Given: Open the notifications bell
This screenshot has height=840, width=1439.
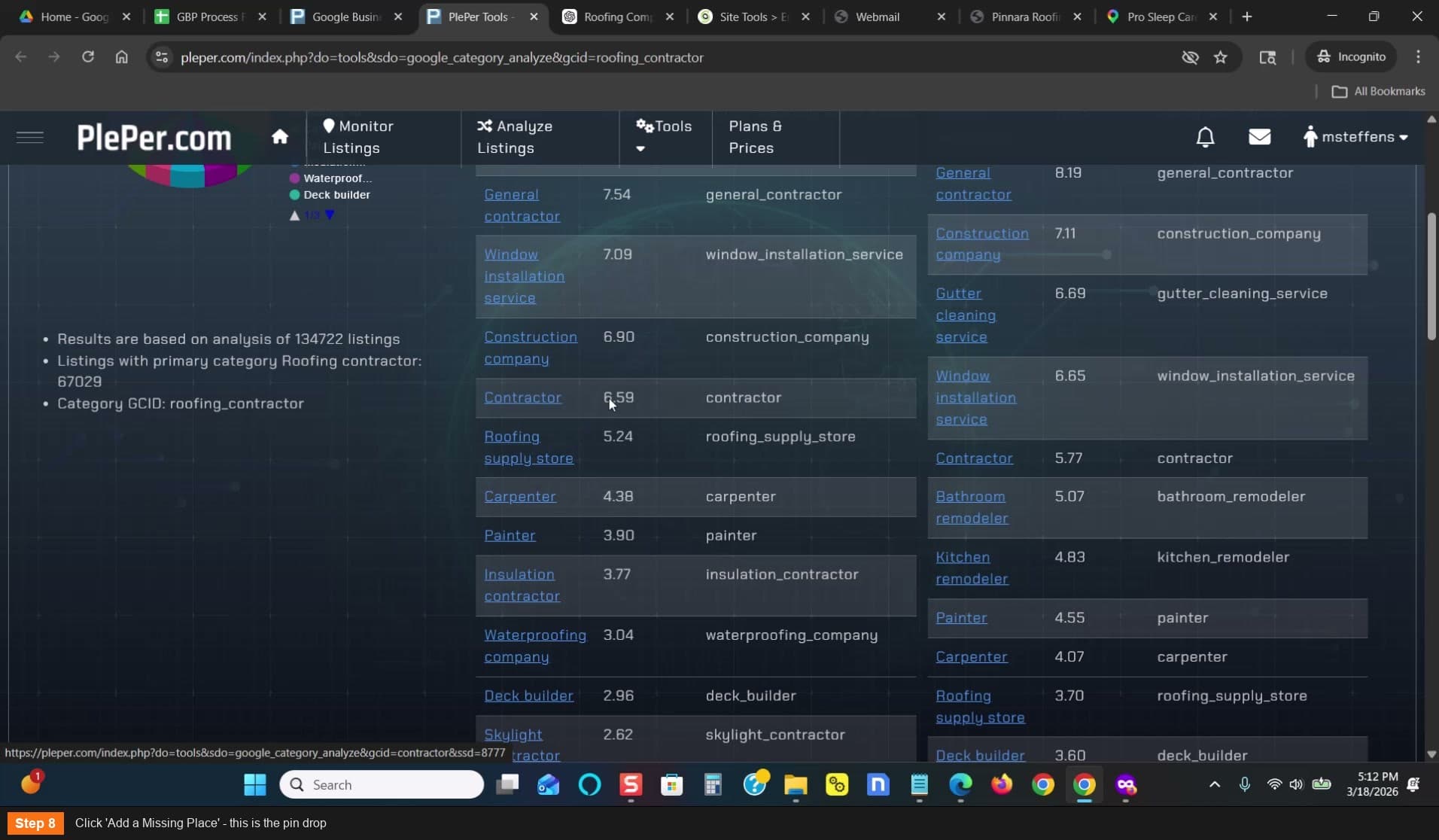Looking at the screenshot, I should click(x=1205, y=137).
